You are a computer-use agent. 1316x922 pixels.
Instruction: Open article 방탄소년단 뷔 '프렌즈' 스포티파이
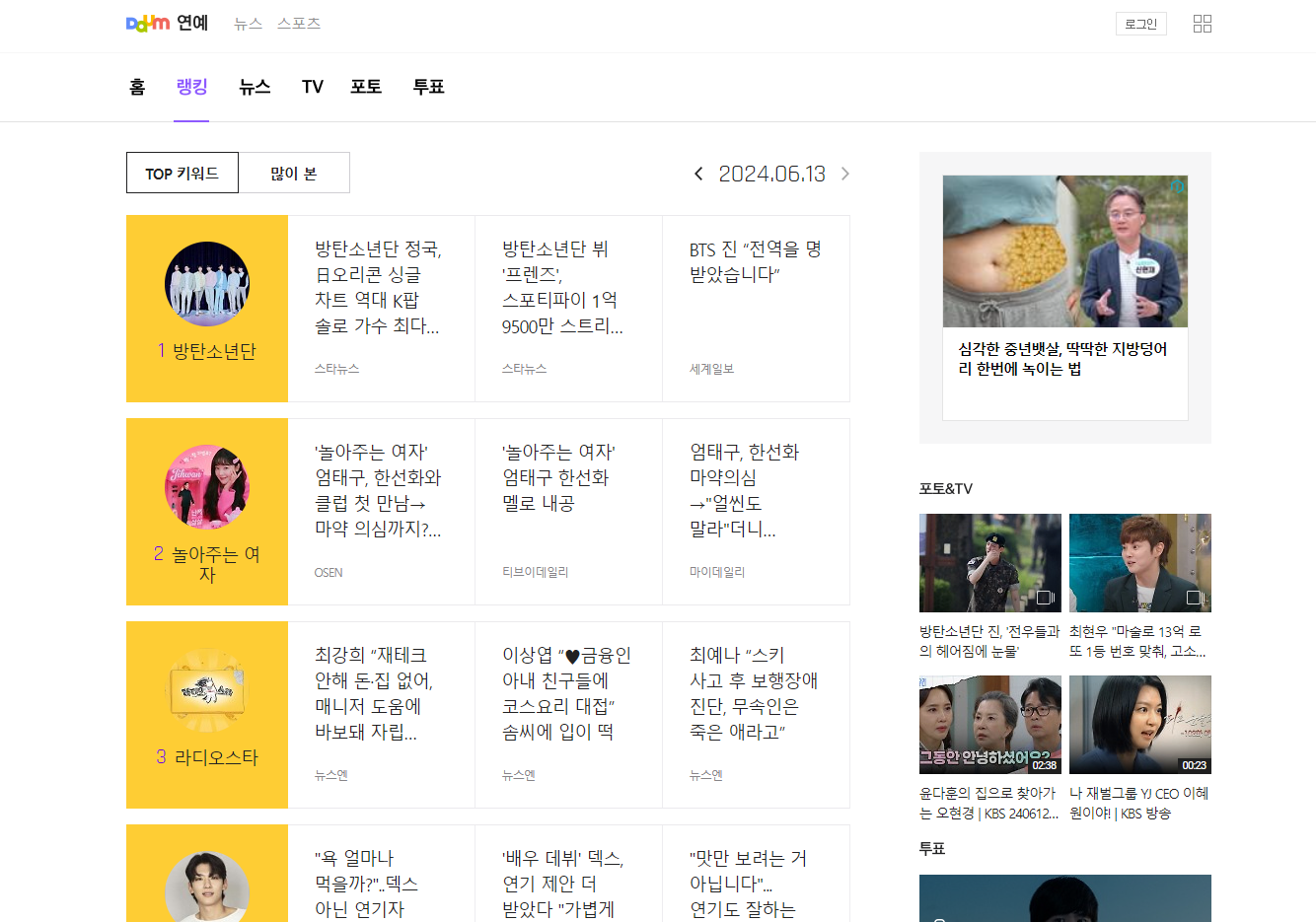[x=562, y=287]
